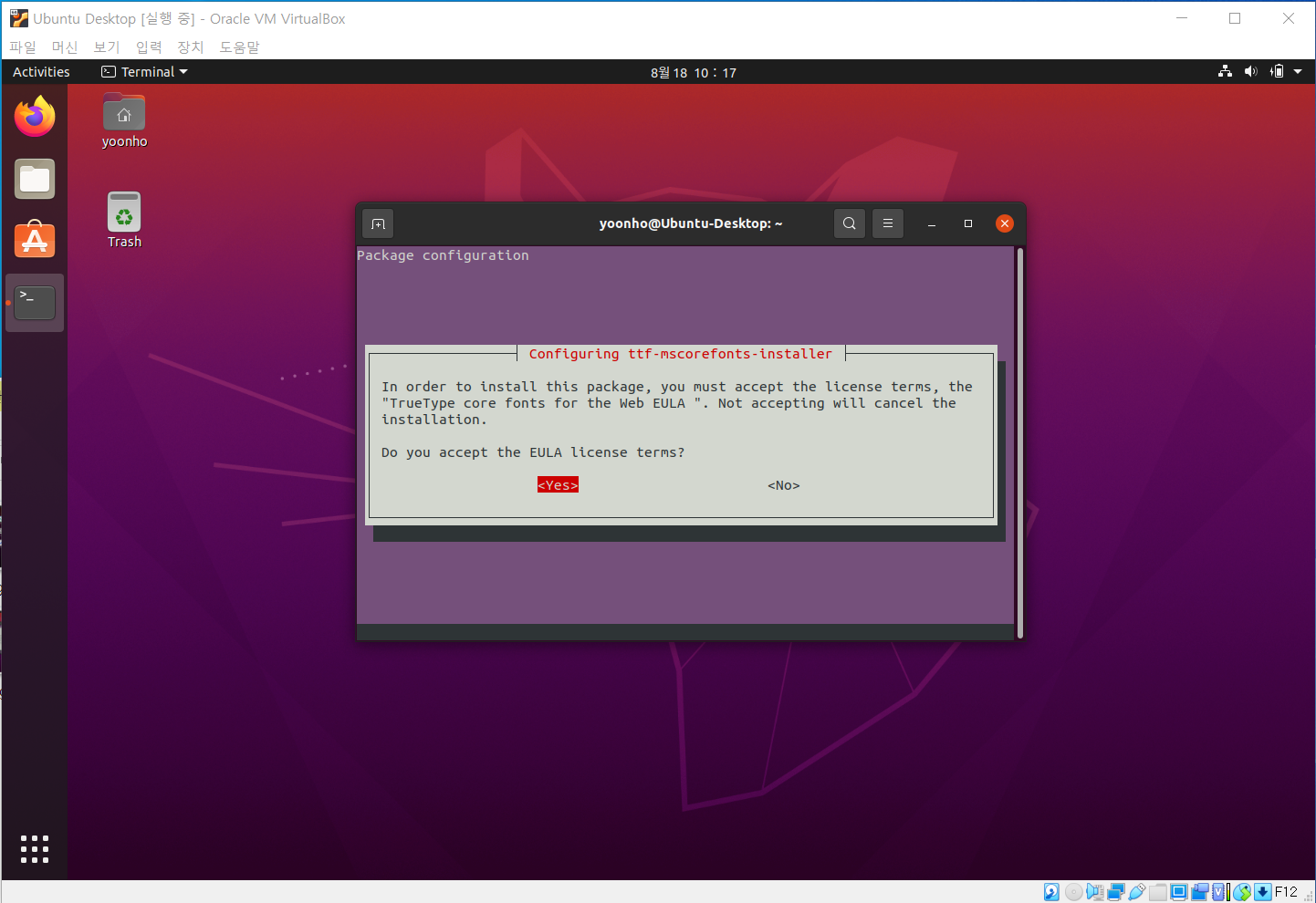This screenshot has height=903, width=1316.
Task: Click the hard disk activity icon in VirtualBox status bar
Action: (1051, 892)
